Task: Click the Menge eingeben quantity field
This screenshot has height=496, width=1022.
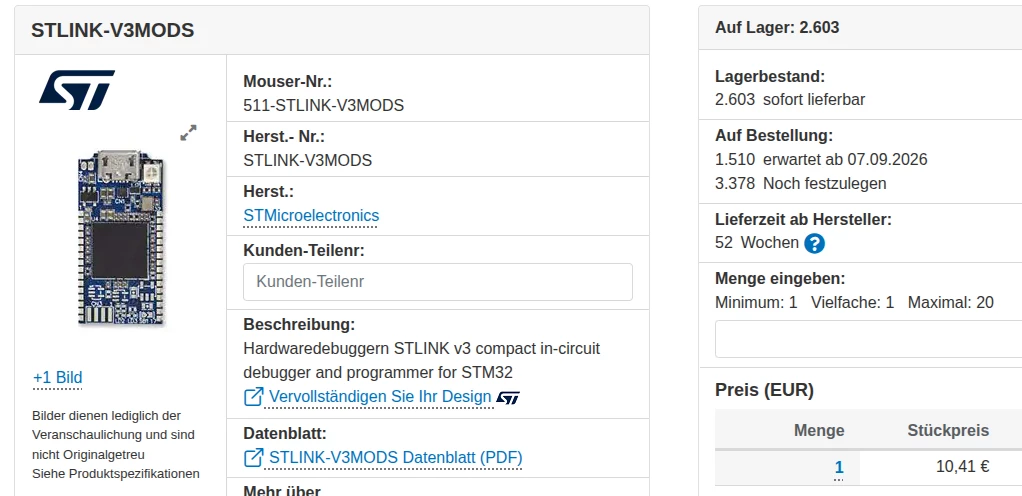Action: [868, 339]
